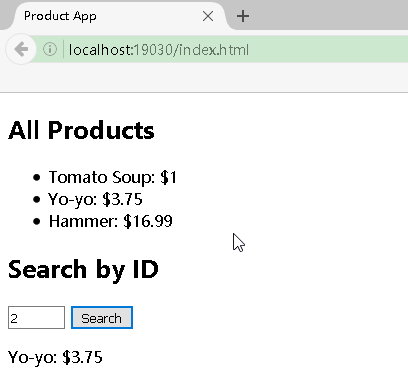Image resolution: width=408 pixels, height=379 pixels.
Task: Close the Product App tab
Action: (208, 16)
